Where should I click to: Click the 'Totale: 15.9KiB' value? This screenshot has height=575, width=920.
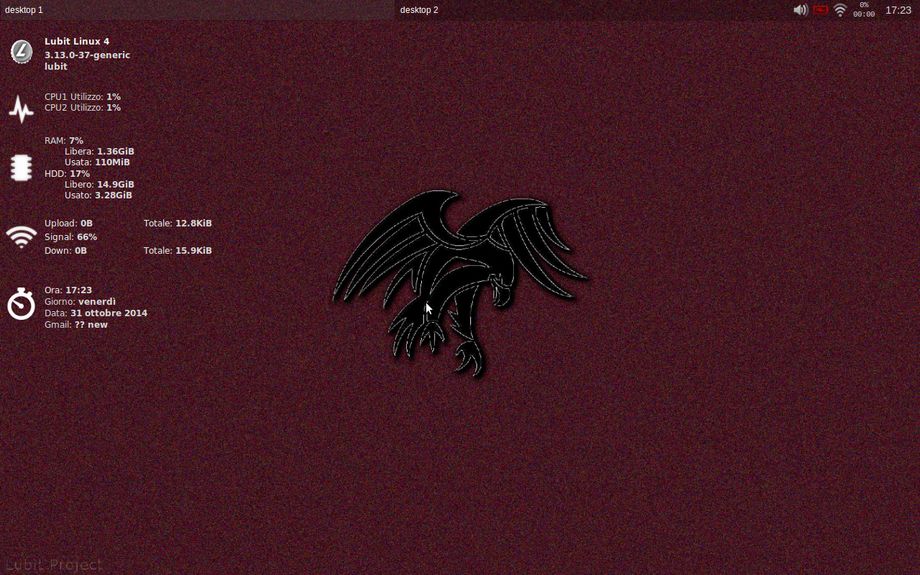click(178, 251)
